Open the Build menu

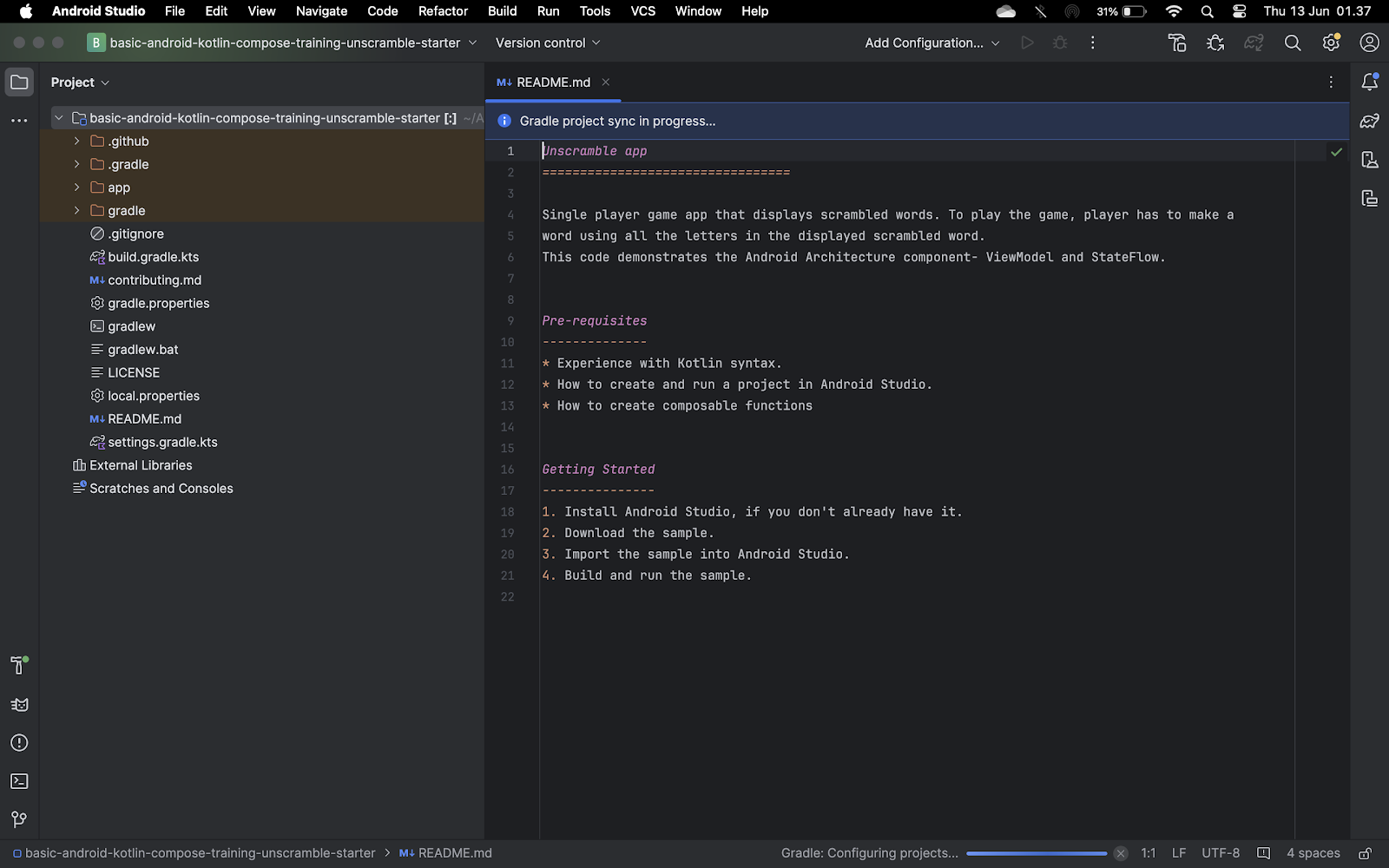(x=503, y=11)
